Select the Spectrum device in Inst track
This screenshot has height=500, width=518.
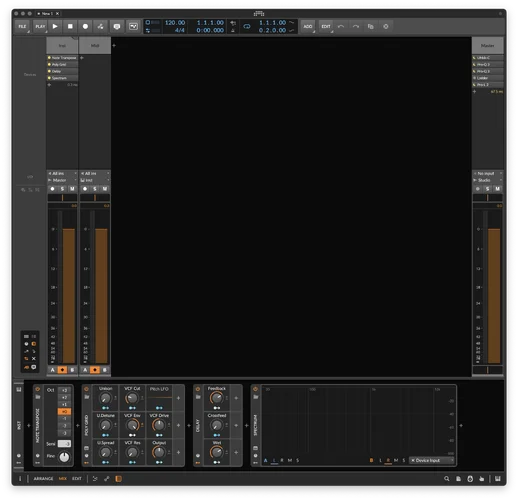tap(62, 78)
